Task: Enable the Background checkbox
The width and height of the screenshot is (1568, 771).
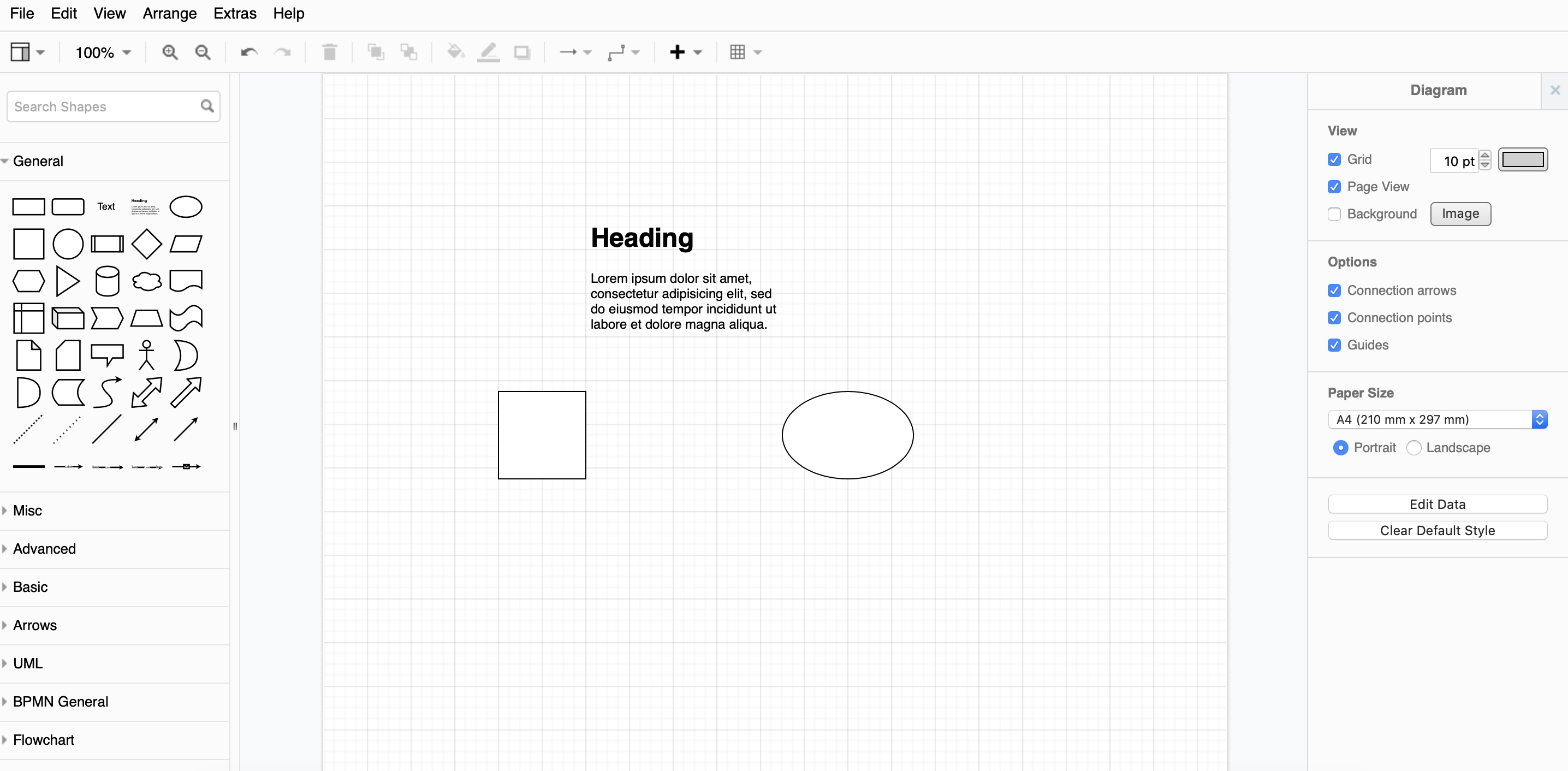Action: (1334, 213)
